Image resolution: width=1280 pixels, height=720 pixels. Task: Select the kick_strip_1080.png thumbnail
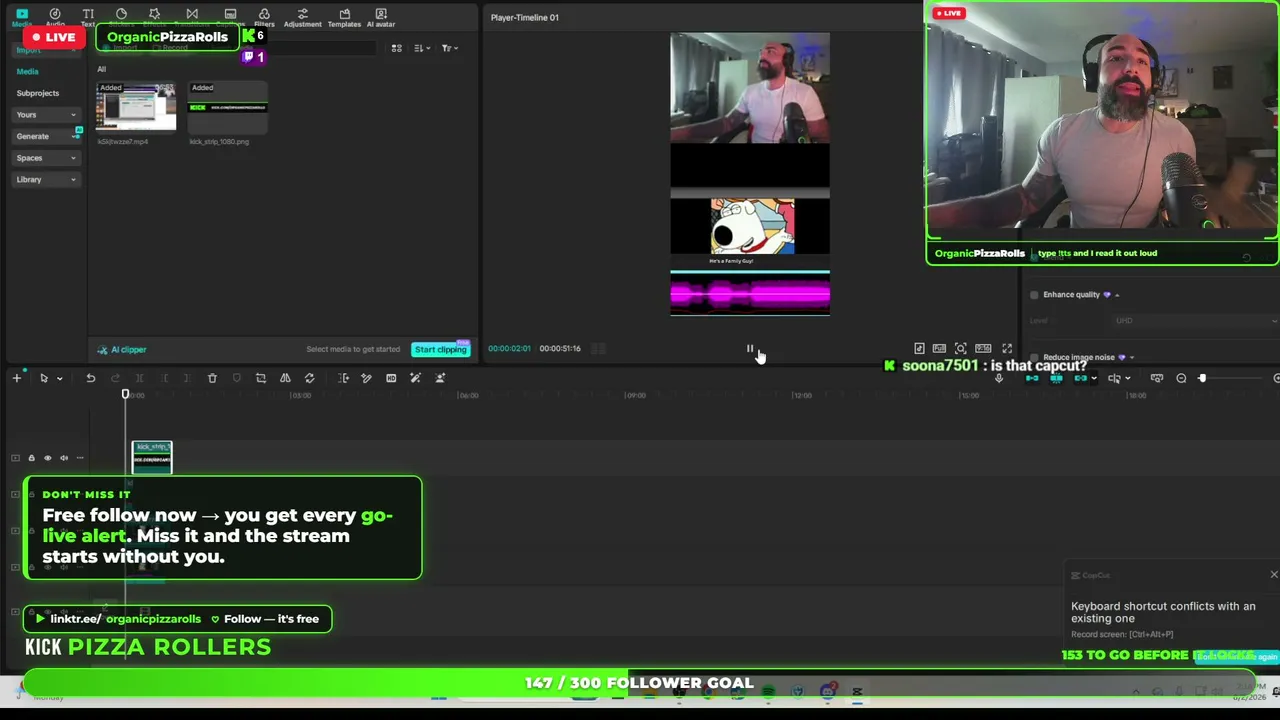tap(228, 108)
